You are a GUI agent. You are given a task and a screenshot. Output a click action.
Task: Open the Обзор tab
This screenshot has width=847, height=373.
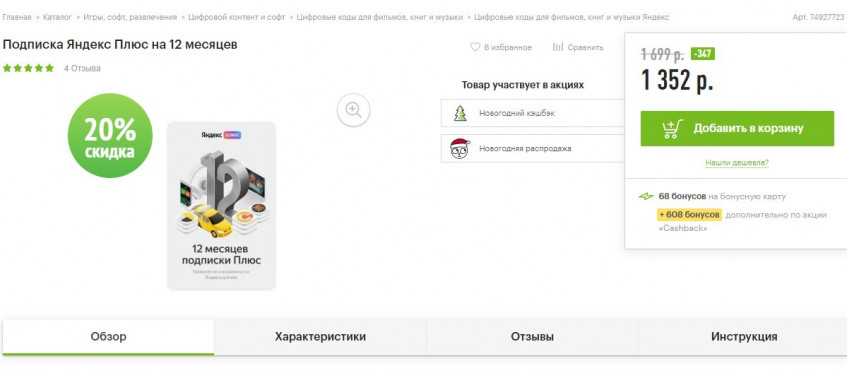(108, 337)
